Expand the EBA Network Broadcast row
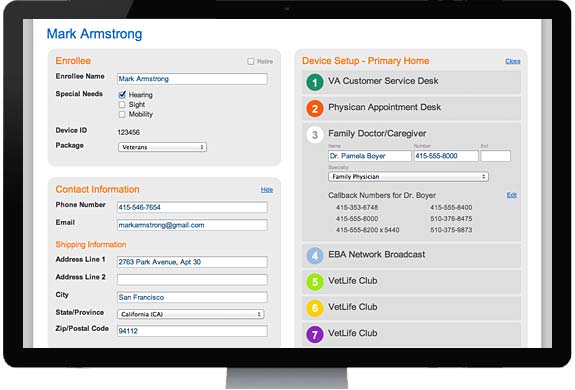The height and width of the screenshot is (390, 575). click(411, 255)
